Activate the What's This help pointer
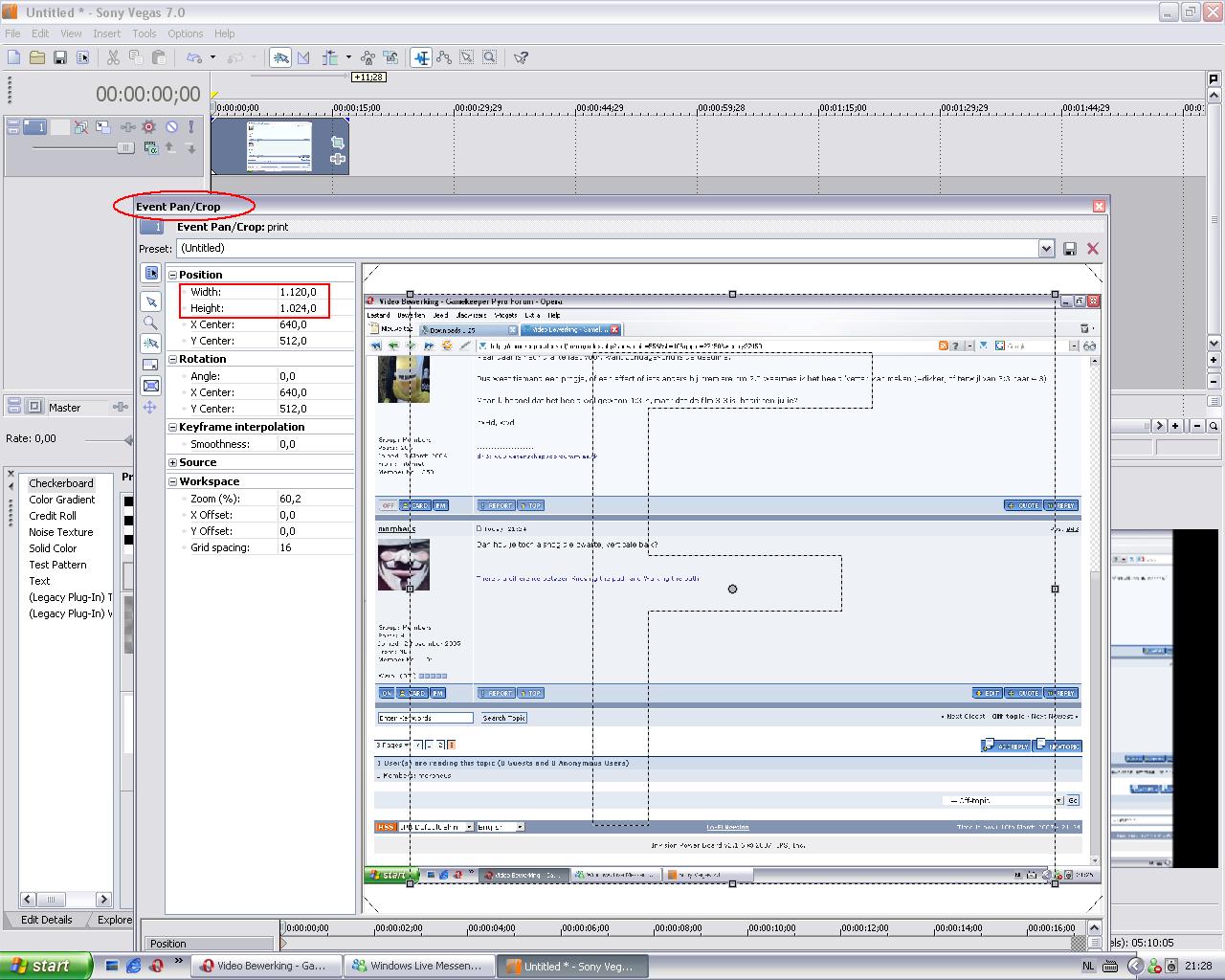Viewport: 1225px width, 980px height. tap(521, 57)
